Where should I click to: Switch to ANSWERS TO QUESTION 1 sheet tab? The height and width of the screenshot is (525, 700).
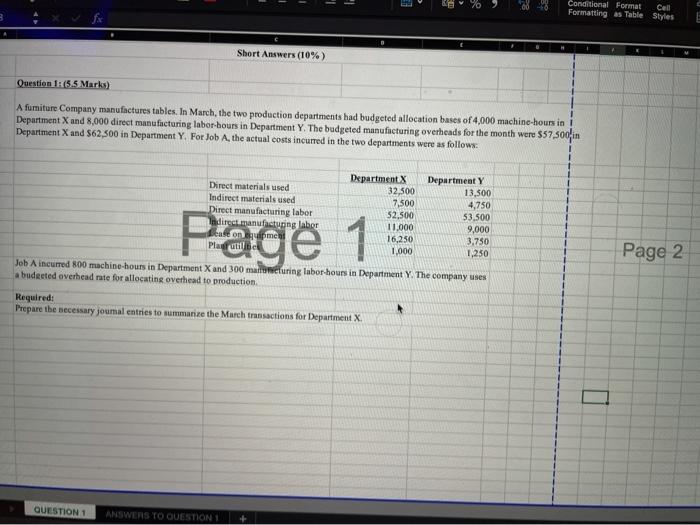click(x=162, y=516)
